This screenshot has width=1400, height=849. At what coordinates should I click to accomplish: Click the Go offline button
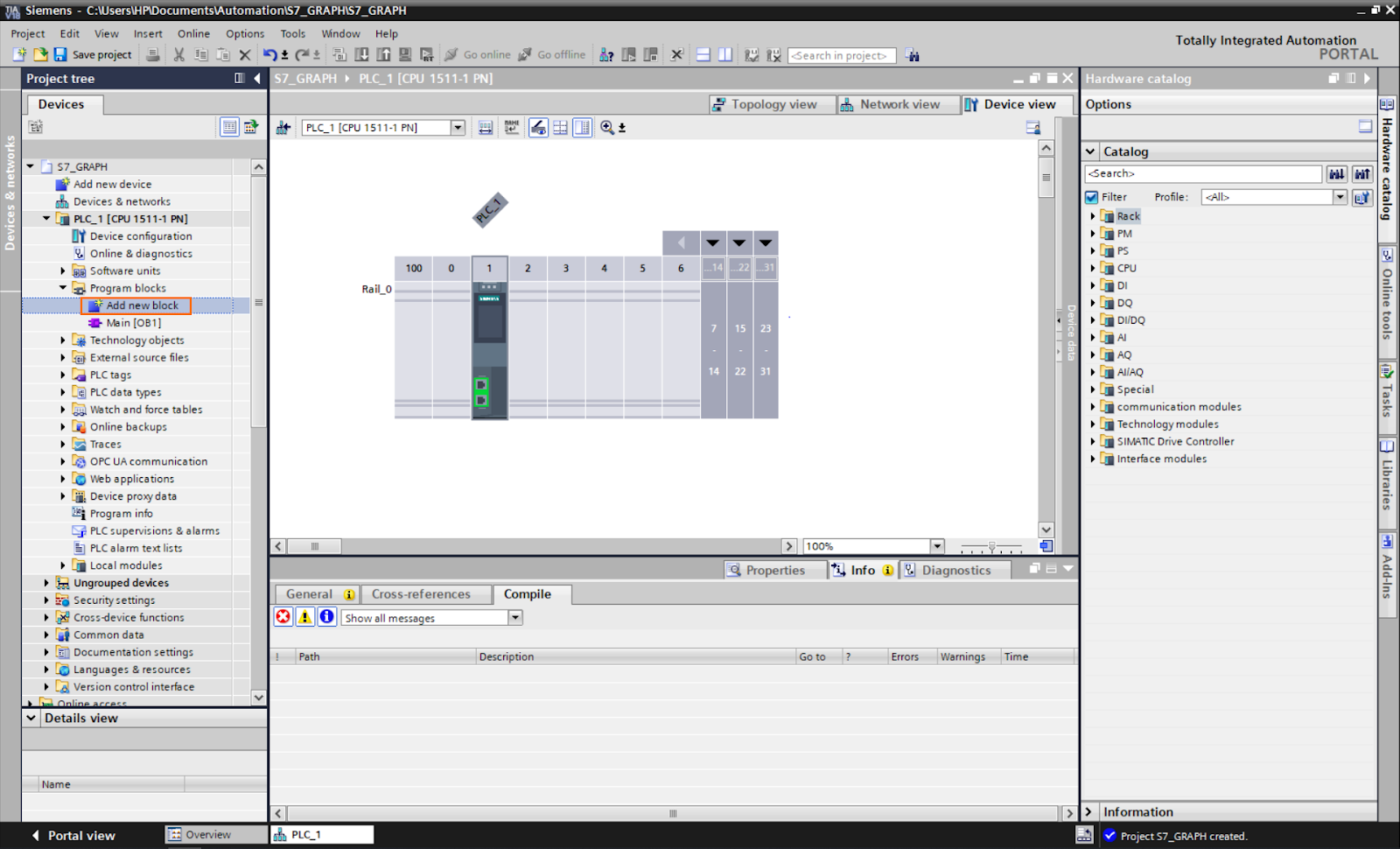552,54
